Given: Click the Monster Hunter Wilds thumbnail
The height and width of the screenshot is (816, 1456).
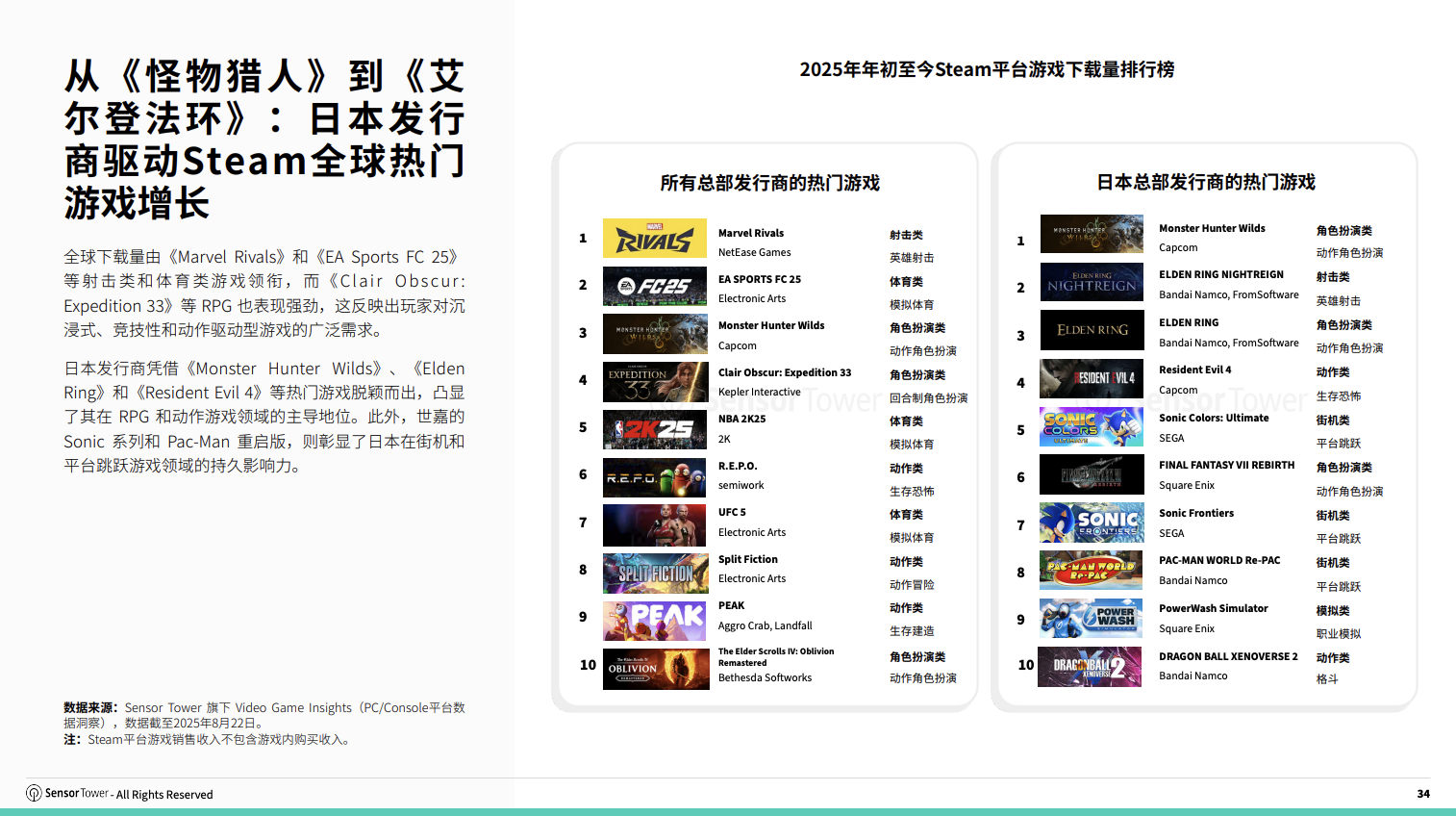Looking at the screenshot, I should (654, 334).
